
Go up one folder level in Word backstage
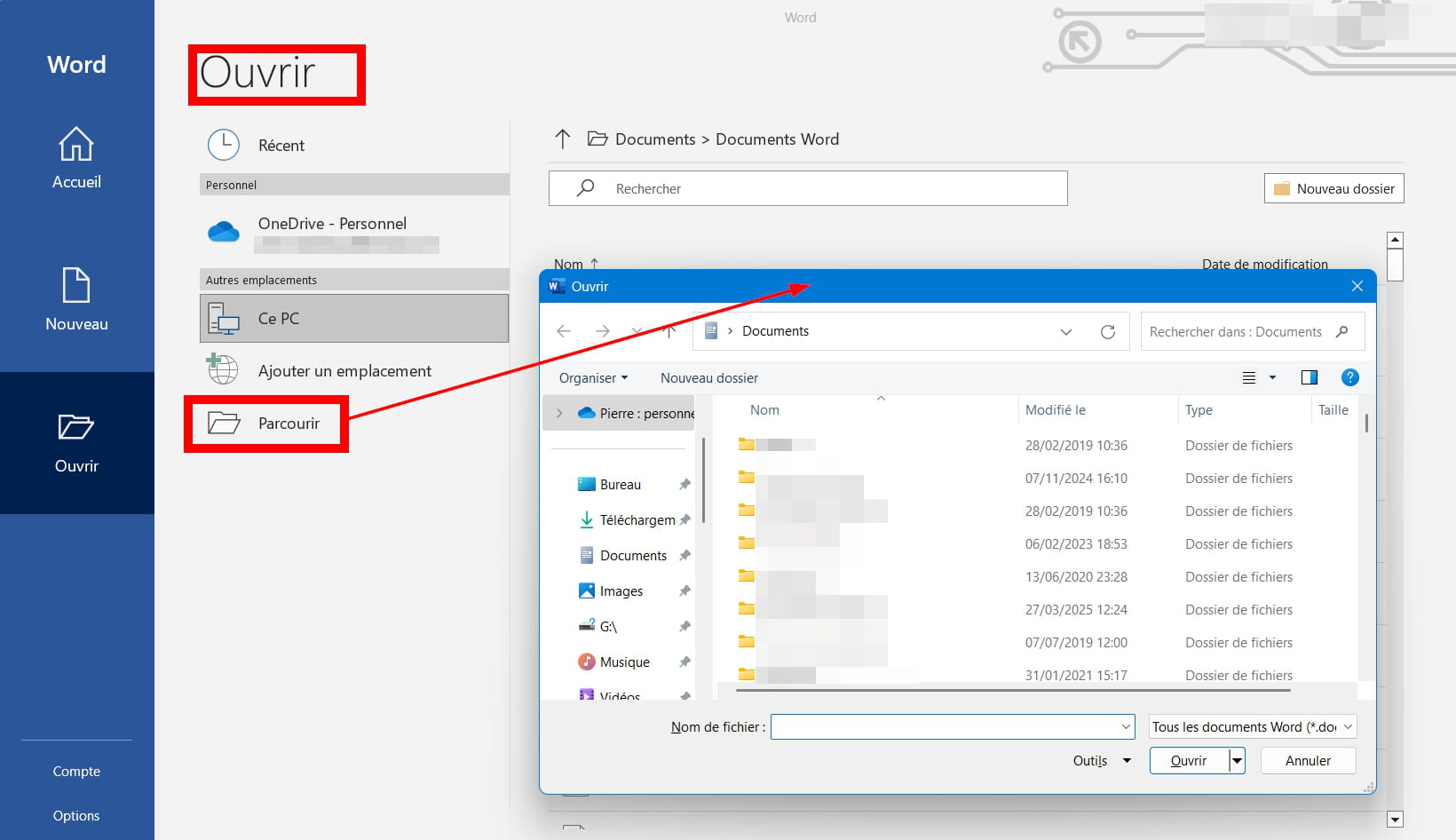click(x=562, y=139)
